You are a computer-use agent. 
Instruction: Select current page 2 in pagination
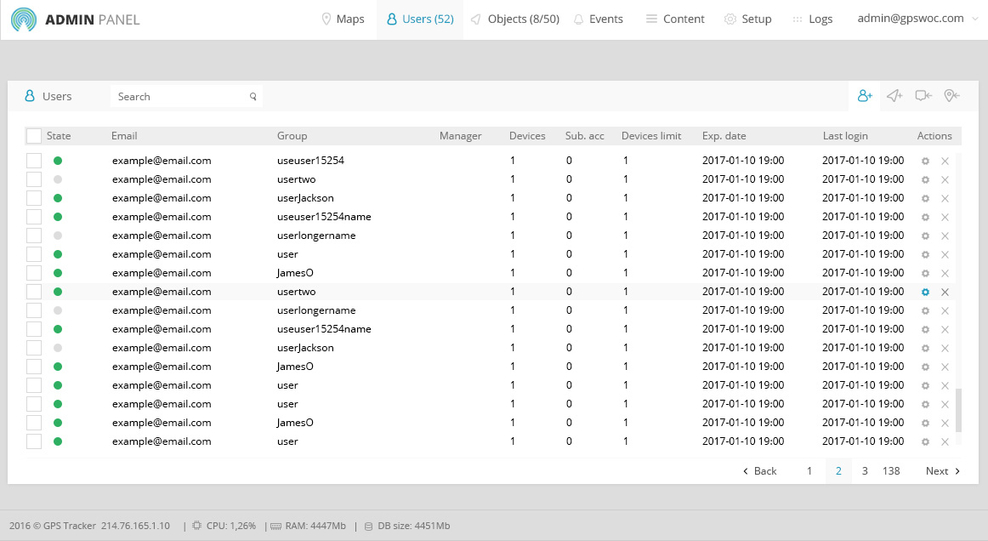(839, 471)
